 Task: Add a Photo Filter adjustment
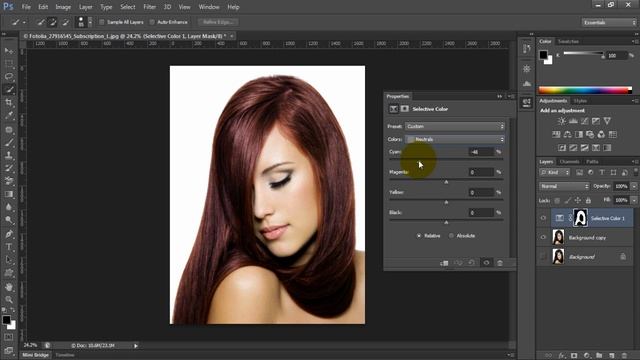[590, 134]
